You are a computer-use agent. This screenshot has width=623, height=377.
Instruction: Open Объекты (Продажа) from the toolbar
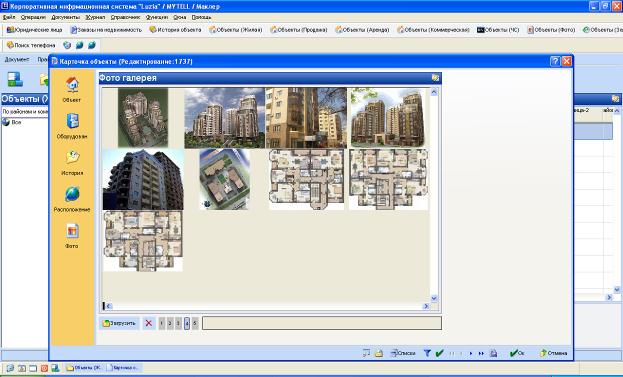click(299, 30)
